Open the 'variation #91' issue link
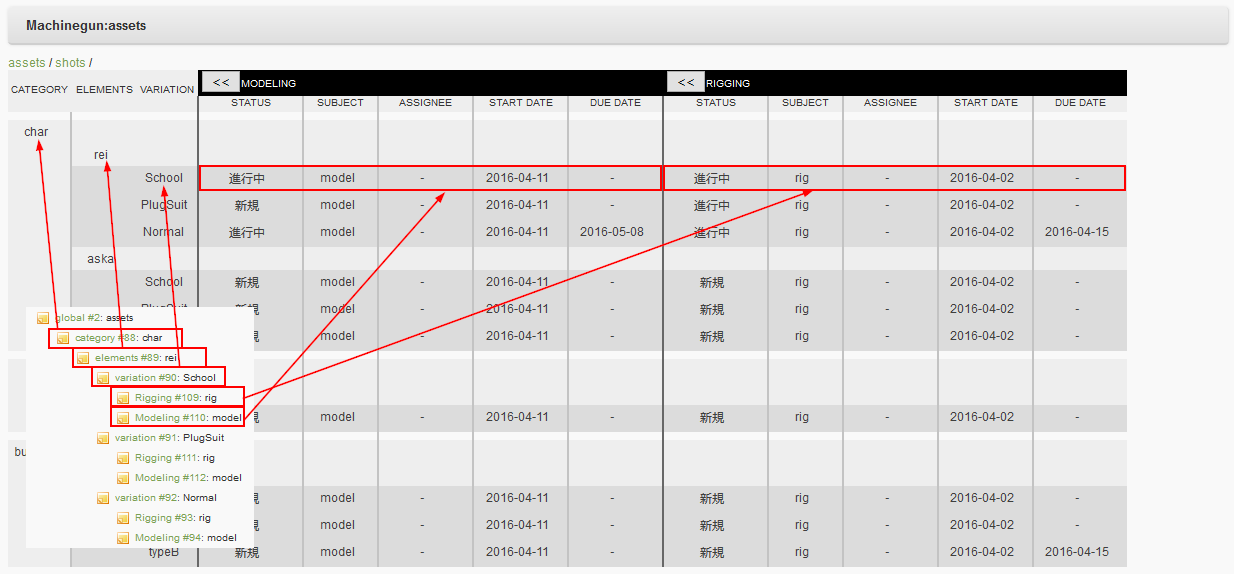1234x574 pixels. click(x=146, y=438)
